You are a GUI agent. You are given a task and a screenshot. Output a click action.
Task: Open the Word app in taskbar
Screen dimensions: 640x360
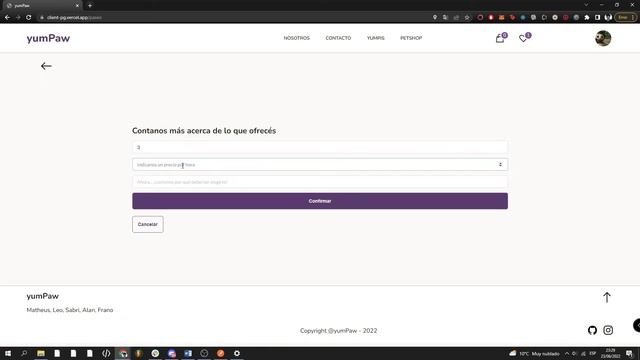tap(188, 353)
